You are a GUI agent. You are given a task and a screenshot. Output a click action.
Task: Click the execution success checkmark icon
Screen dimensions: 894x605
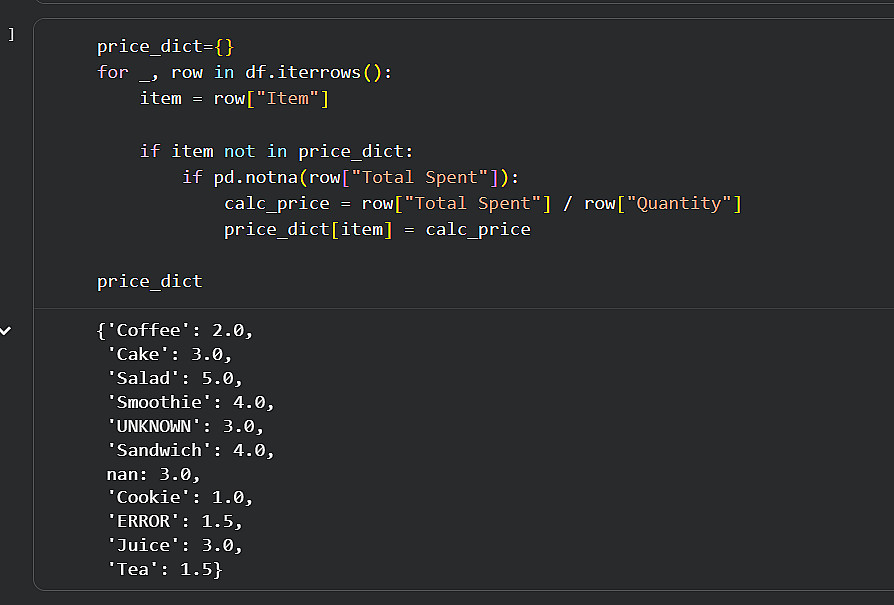[5, 331]
